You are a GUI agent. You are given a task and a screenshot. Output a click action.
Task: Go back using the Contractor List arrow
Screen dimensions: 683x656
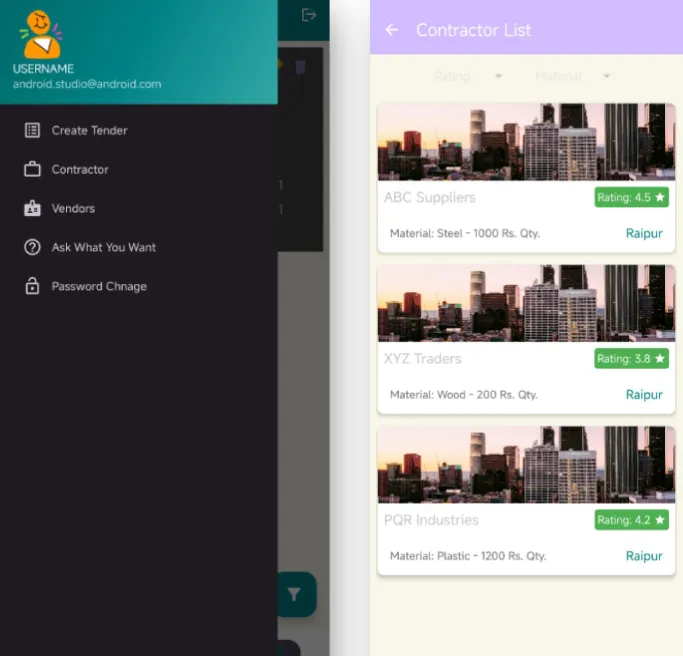click(392, 30)
